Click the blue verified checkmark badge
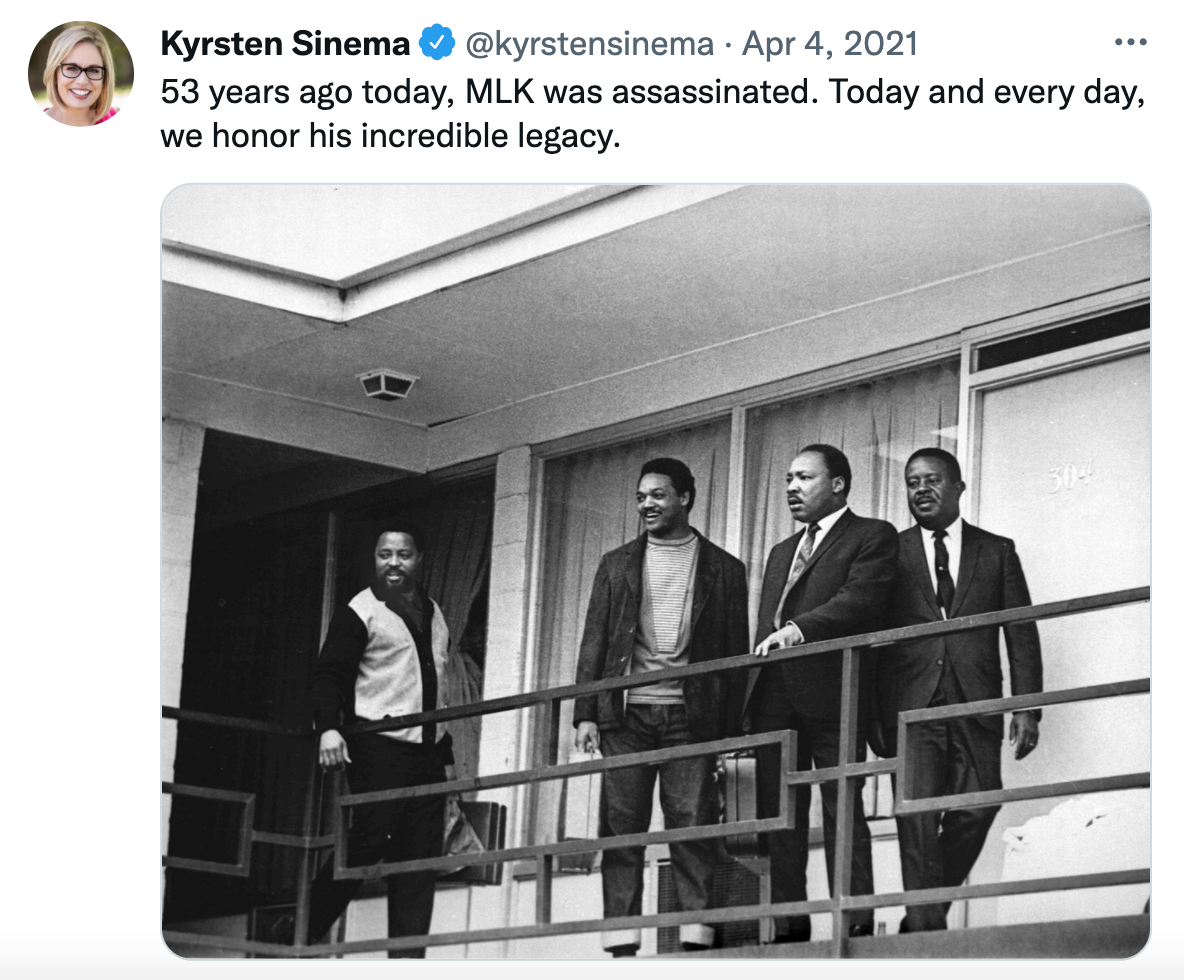Image resolution: width=1184 pixels, height=980 pixels. (x=436, y=42)
